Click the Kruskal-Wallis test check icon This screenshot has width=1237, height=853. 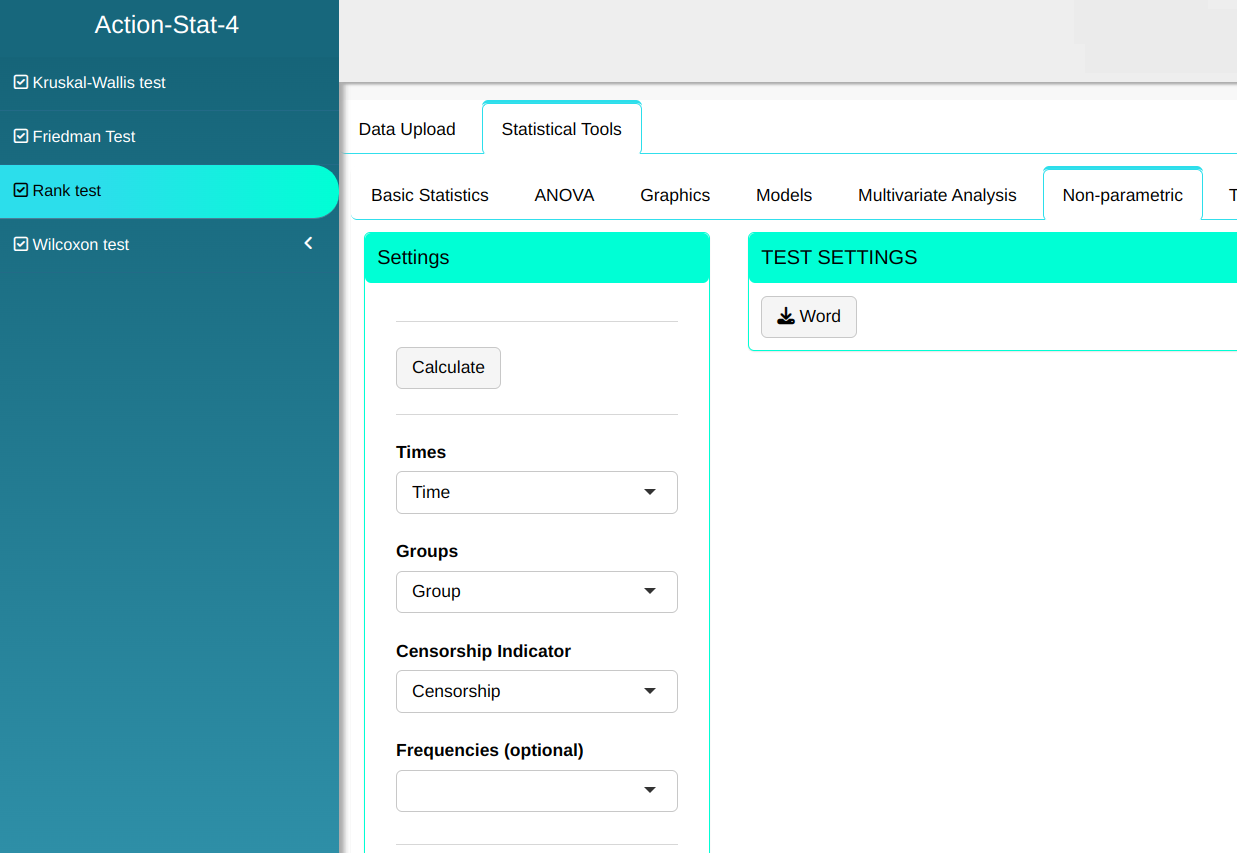point(20,82)
